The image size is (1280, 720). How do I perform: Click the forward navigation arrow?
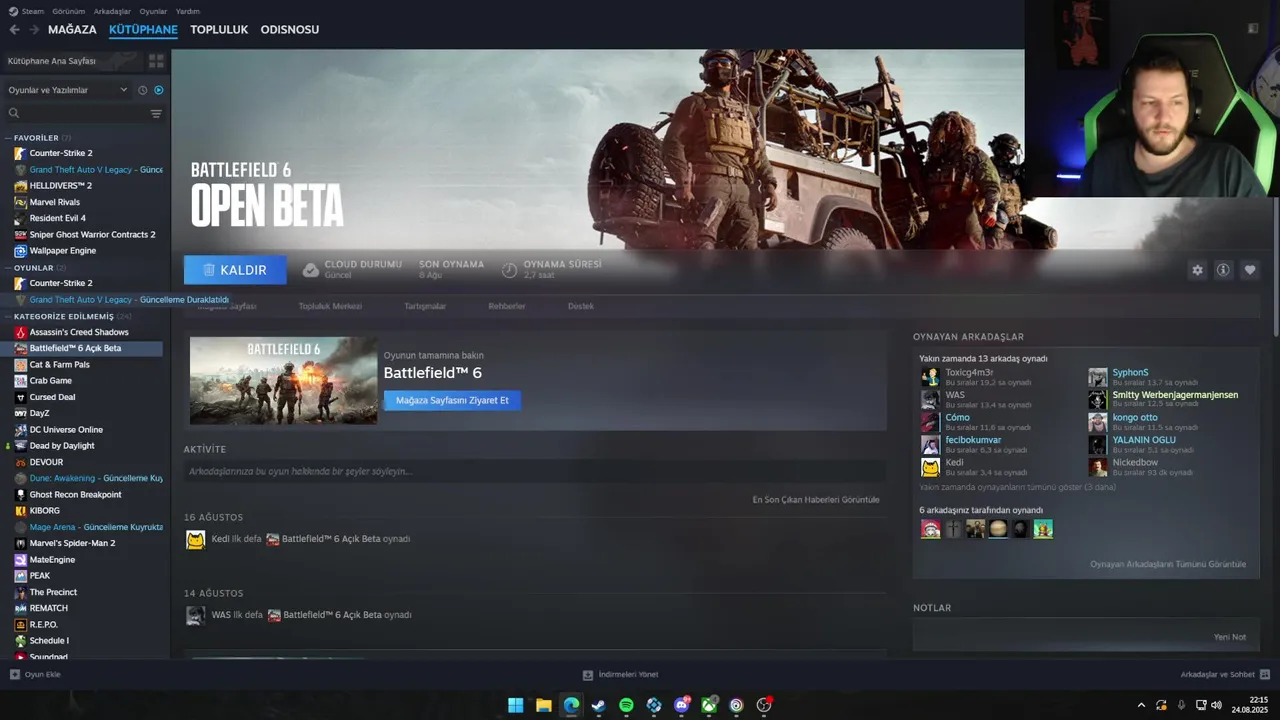pyautogui.click(x=34, y=30)
